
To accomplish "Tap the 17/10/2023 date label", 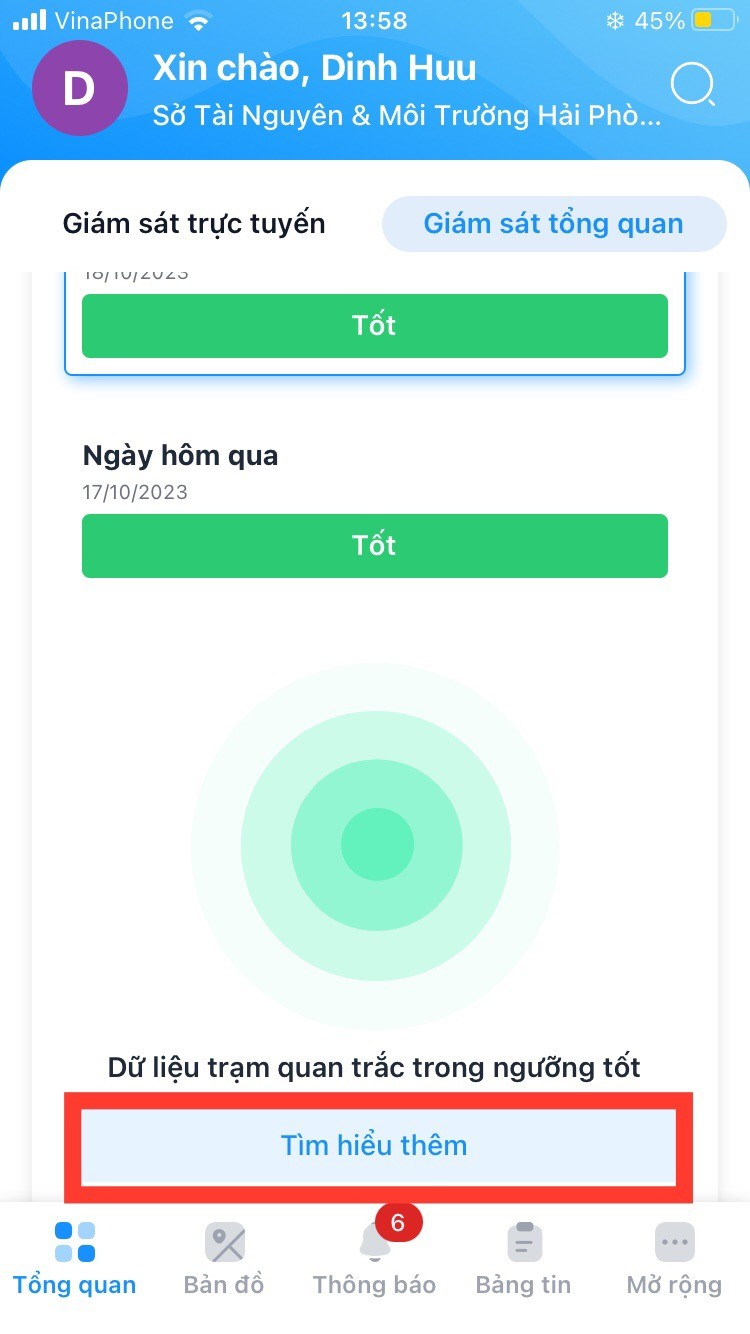I will pos(135,492).
